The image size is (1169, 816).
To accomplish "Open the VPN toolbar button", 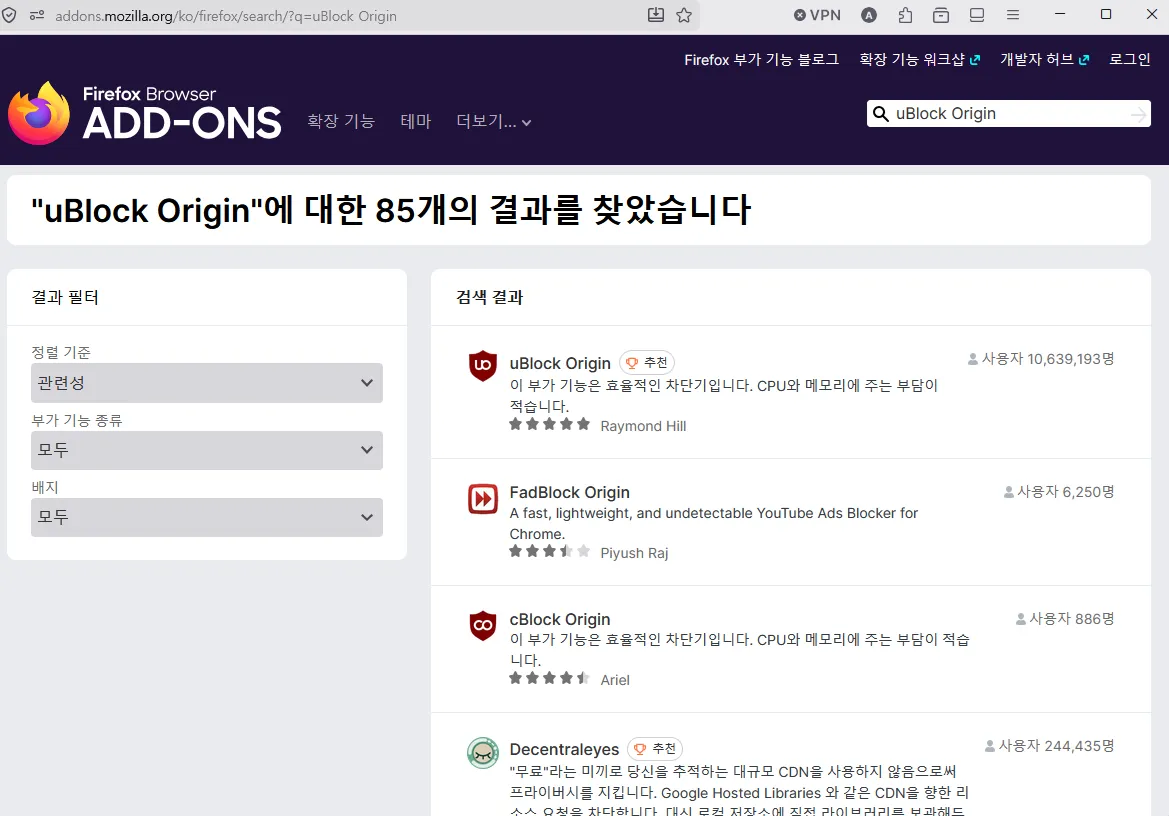I will tap(817, 15).
